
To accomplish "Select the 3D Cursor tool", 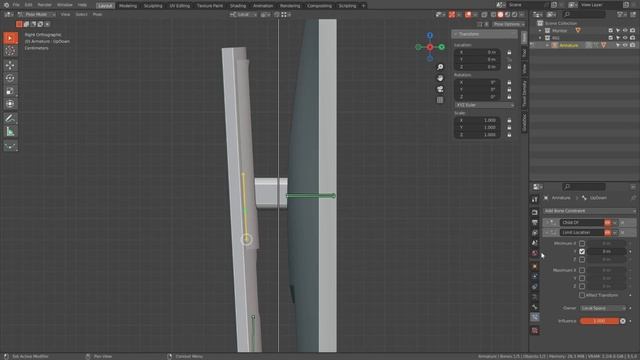I will click(x=10, y=51).
